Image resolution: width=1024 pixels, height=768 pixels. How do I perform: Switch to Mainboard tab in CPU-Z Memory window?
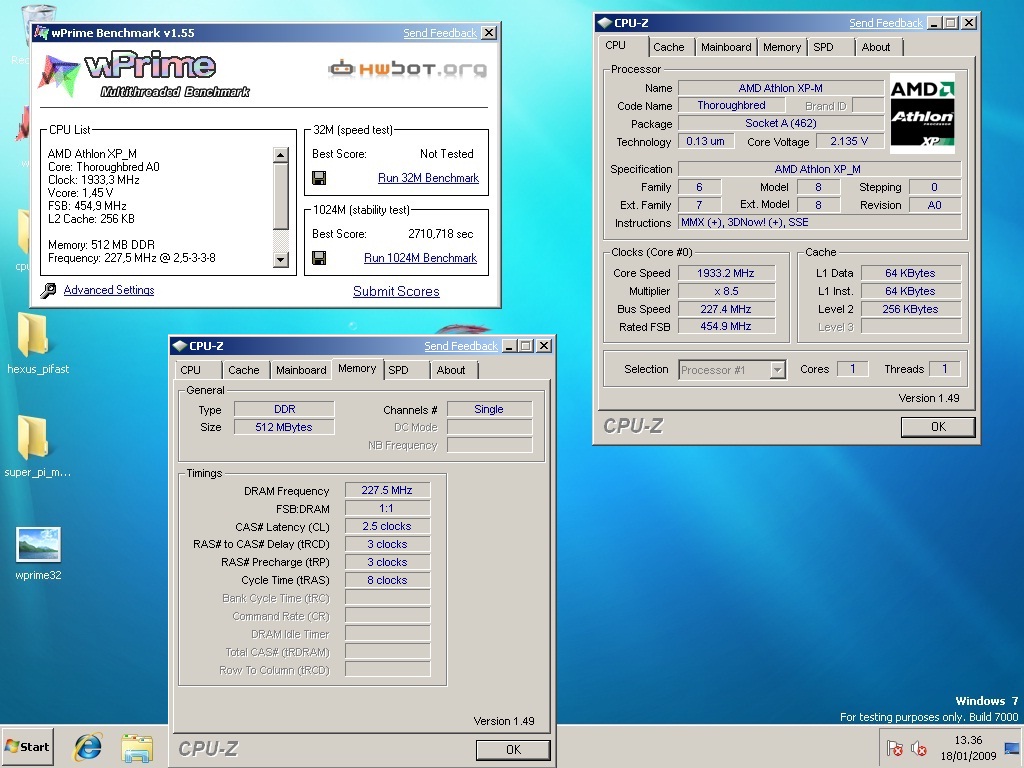pos(301,370)
